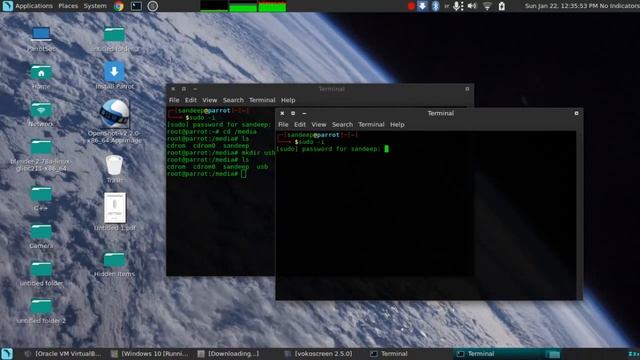Maximize the front Terminal window
This screenshot has height=360, width=640.
(293, 113)
